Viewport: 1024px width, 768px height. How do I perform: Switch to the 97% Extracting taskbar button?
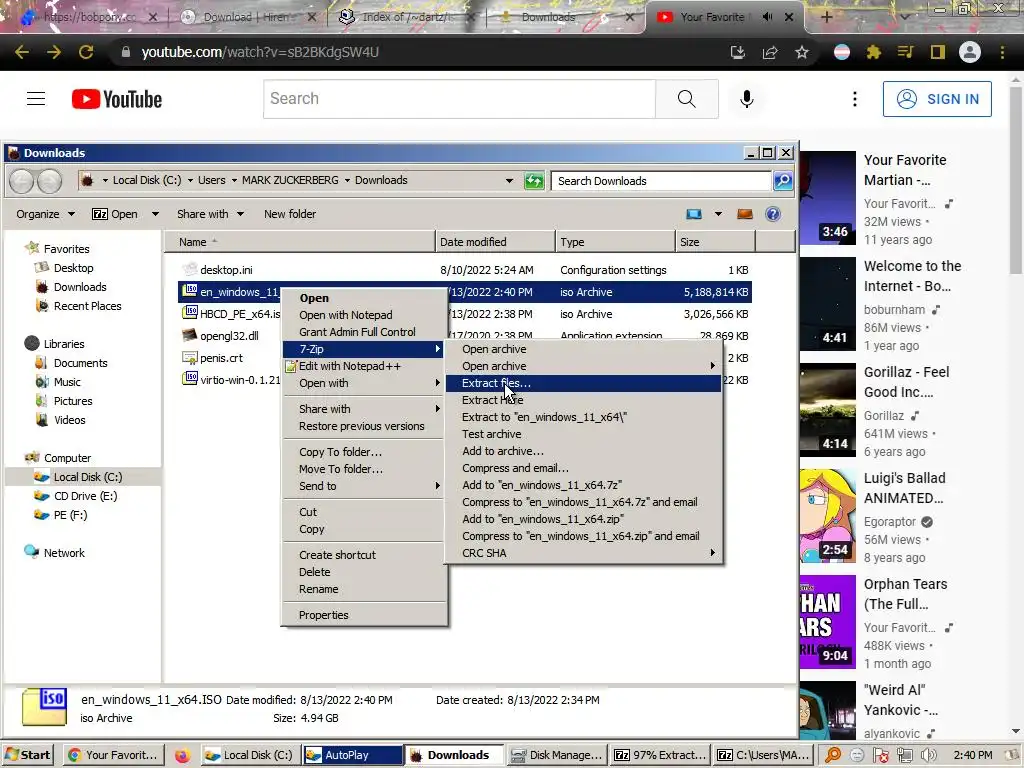pyautogui.click(x=661, y=755)
